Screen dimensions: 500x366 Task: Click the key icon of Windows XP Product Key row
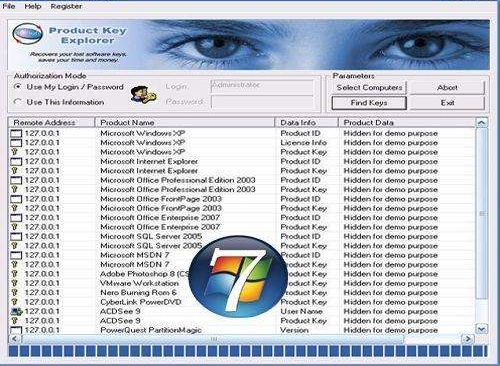pos(14,152)
